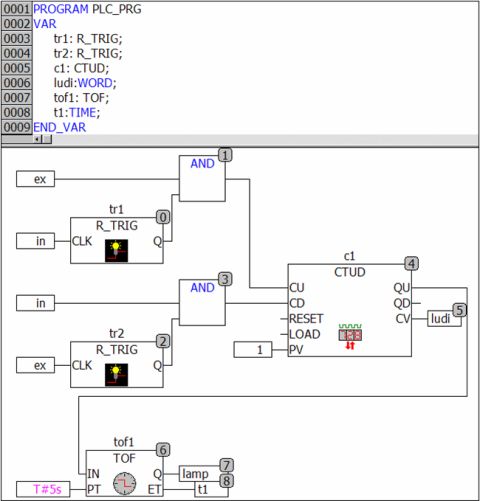
Task: Select the T#5s time input box
Action: coord(43,489)
